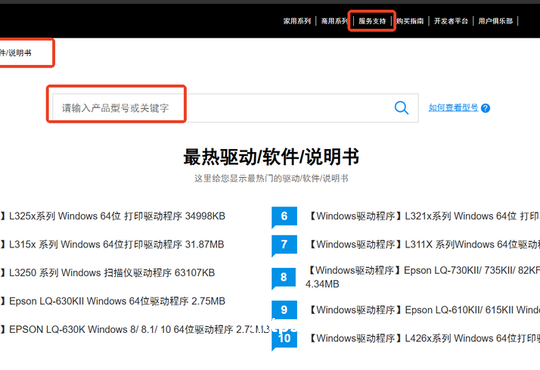Click the product model search input field

click(235, 108)
